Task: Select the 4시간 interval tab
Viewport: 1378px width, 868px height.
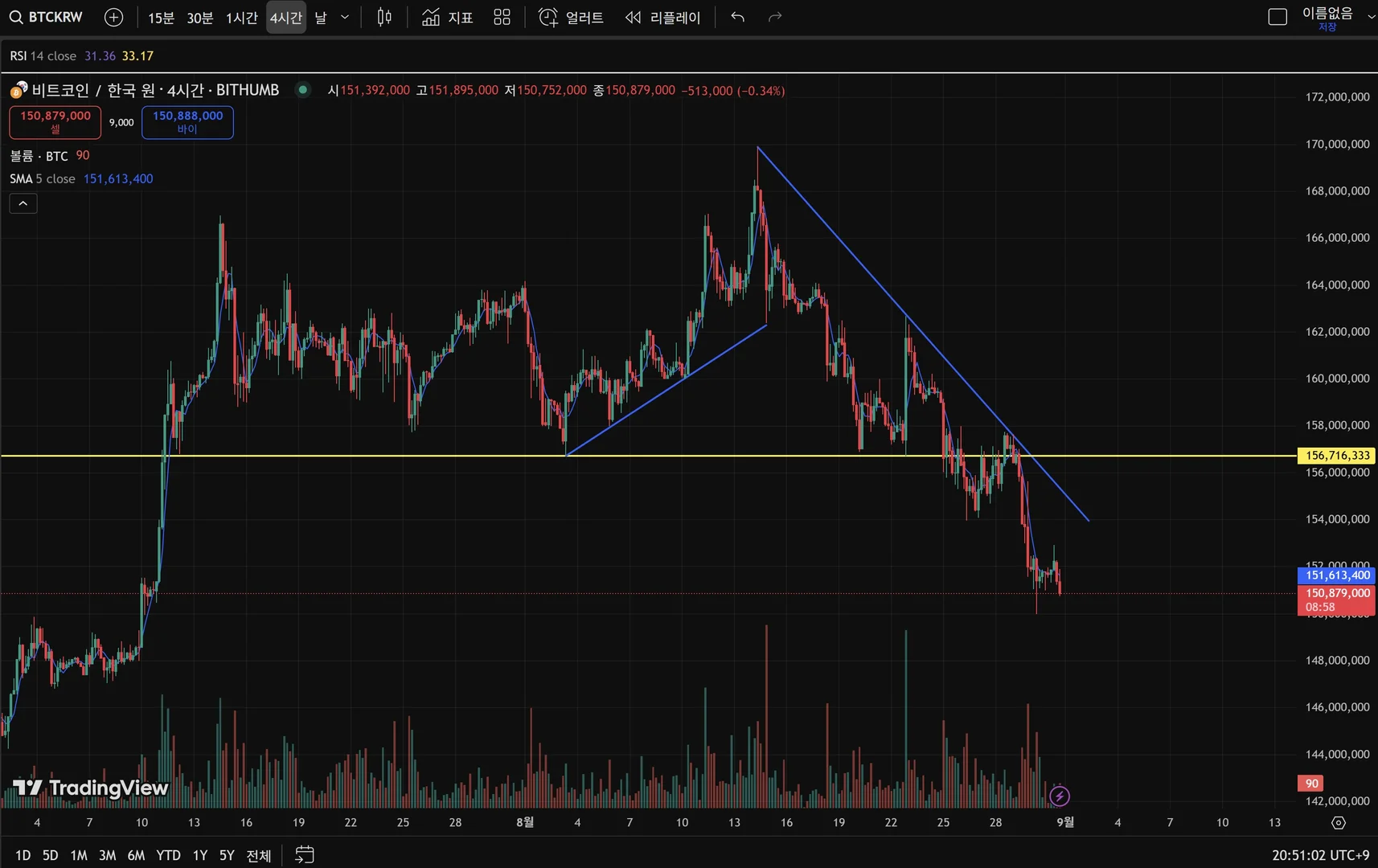Action: [285, 17]
